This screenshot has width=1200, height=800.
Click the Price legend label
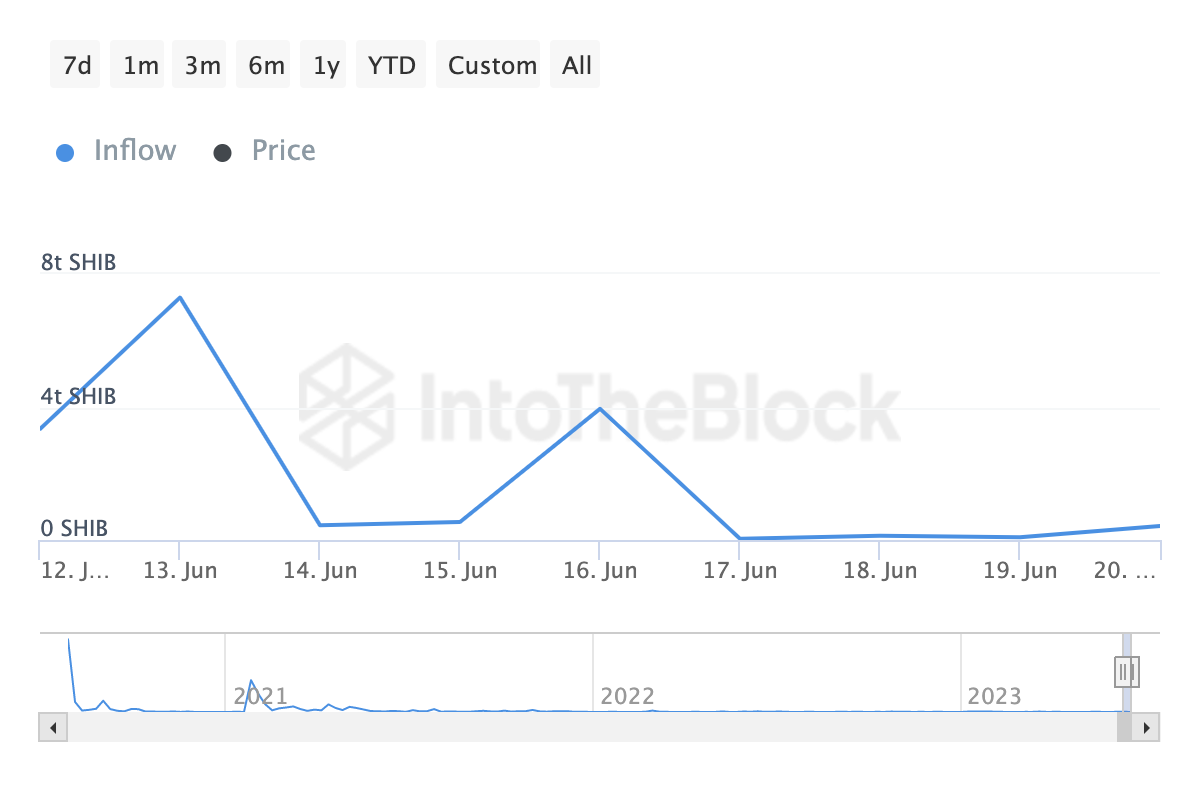[283, 151]
